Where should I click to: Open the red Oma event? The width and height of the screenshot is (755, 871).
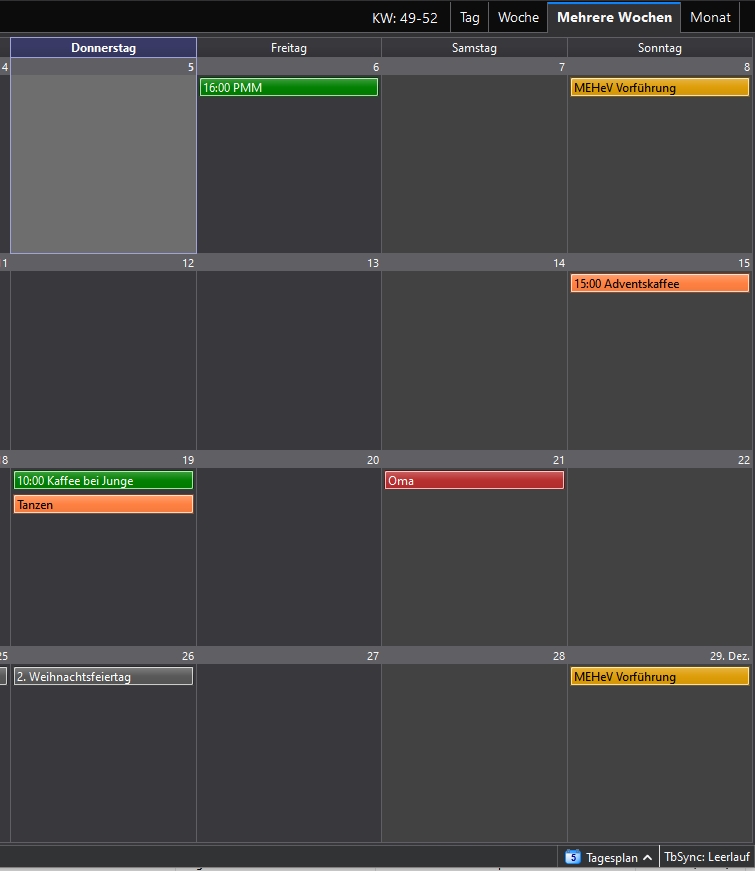[474, 480]
